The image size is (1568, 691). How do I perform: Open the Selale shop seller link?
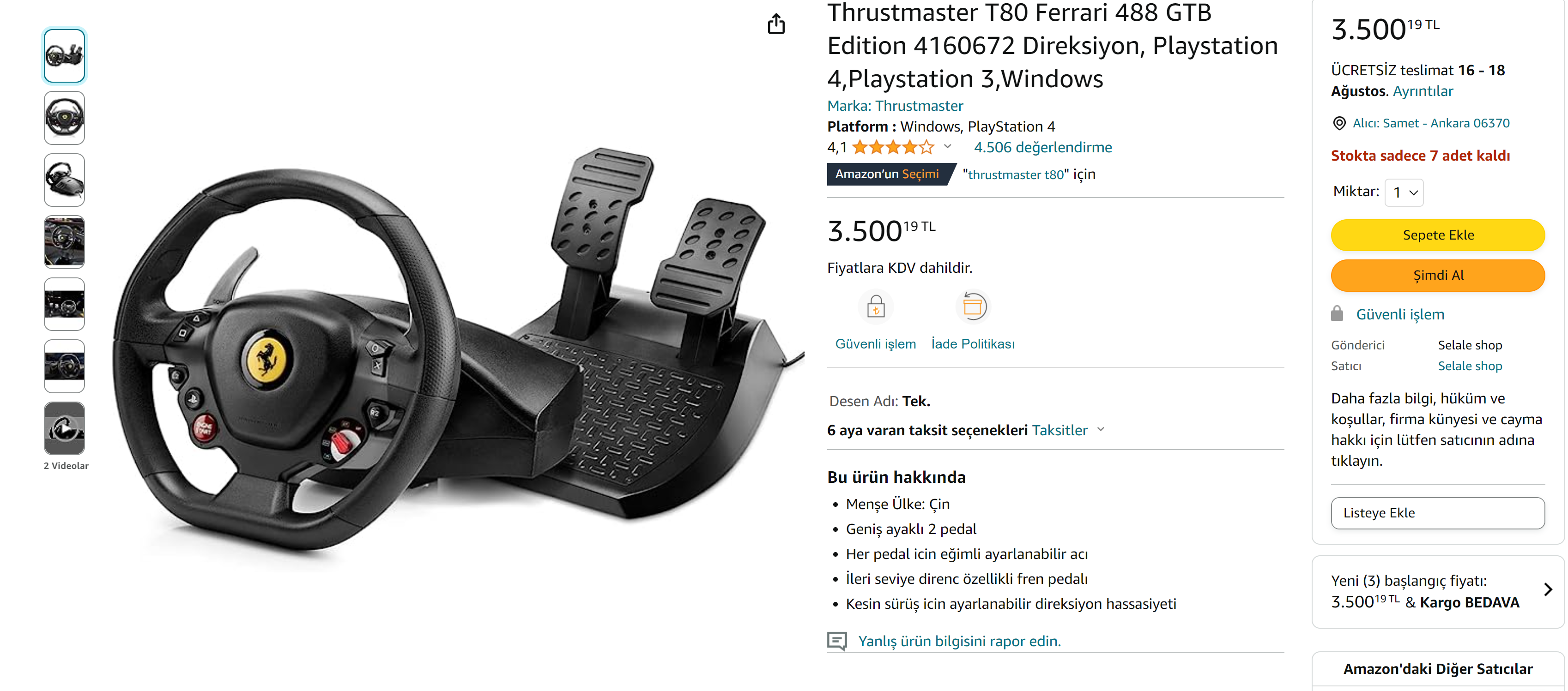point(1470,366)
